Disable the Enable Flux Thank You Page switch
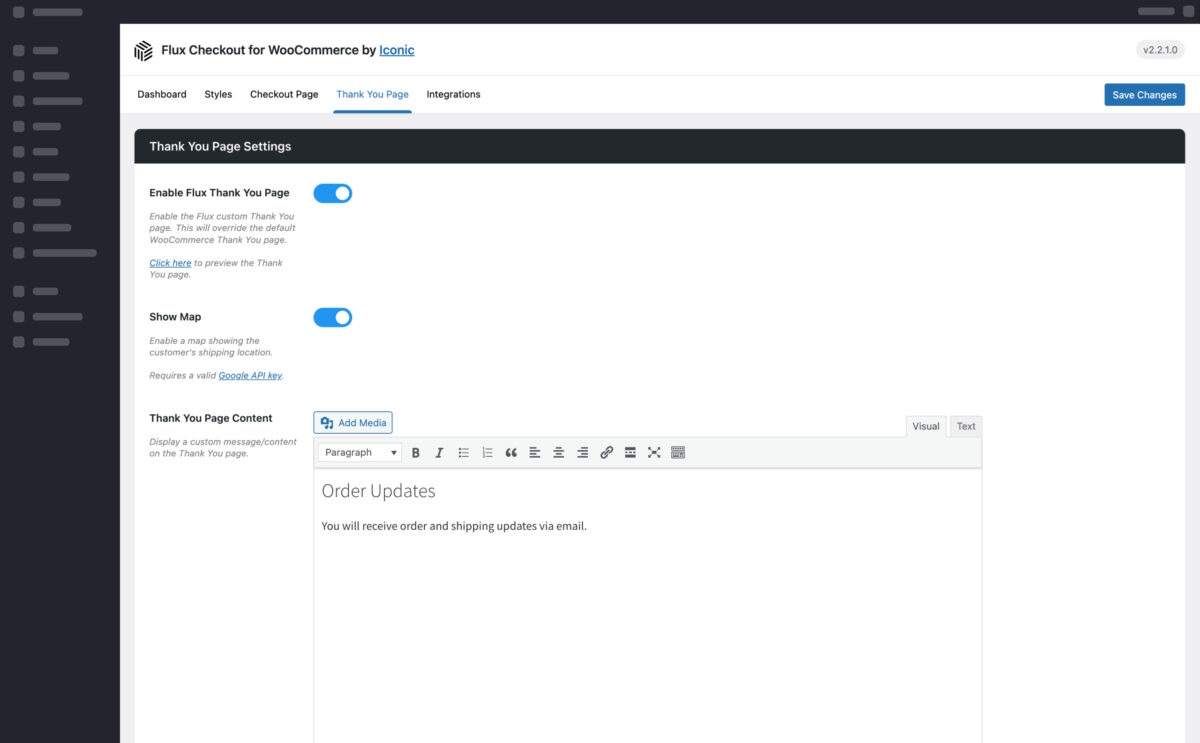1200x743 pixels. (x=333, y=193)
